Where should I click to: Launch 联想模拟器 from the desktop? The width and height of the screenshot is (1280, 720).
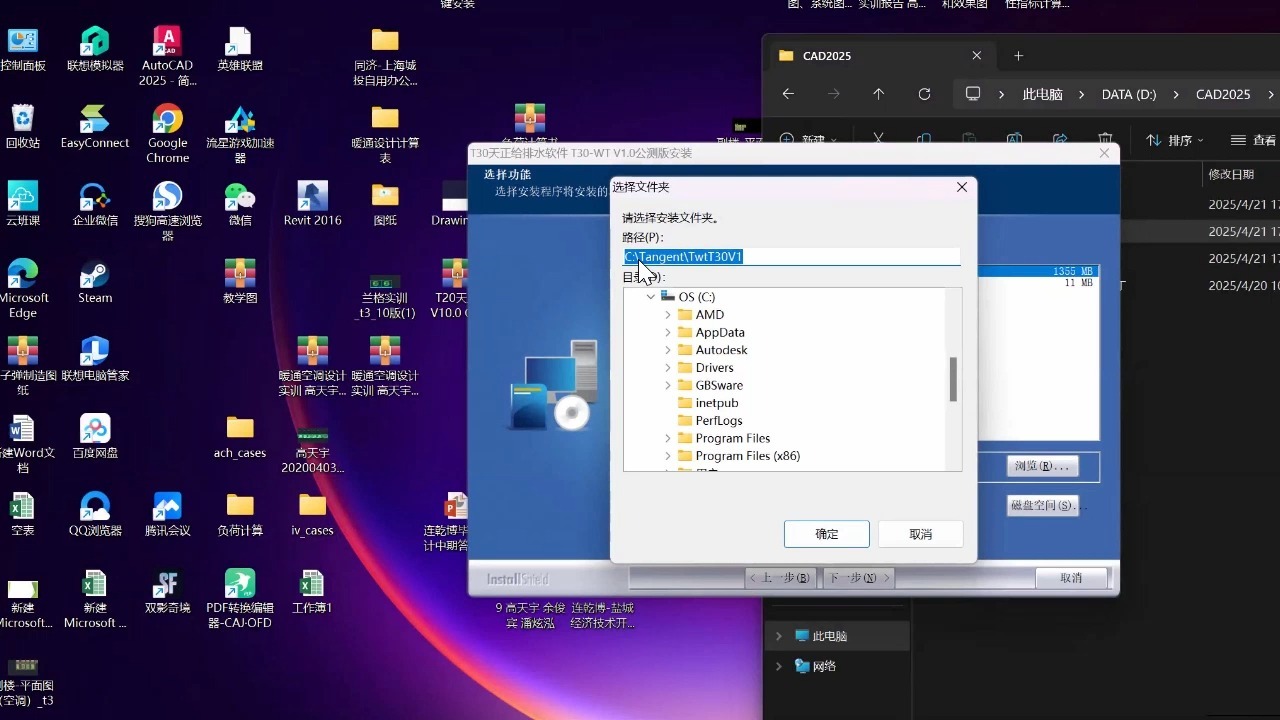pos(95,50)
